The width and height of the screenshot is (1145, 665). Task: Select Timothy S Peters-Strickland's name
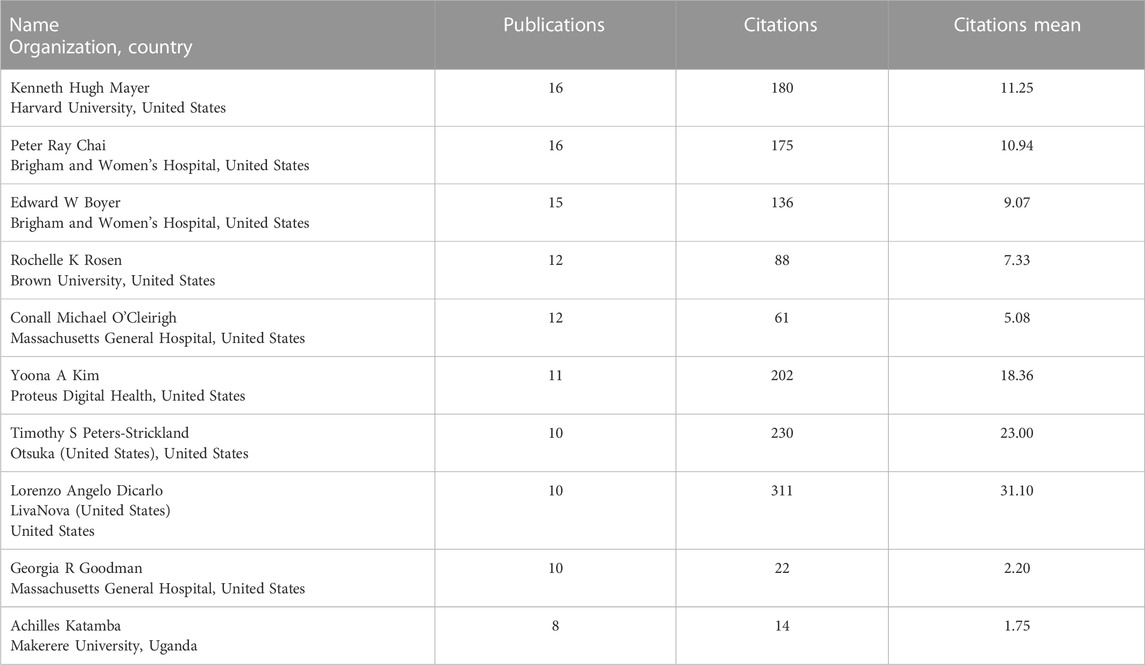pos(99,433)
